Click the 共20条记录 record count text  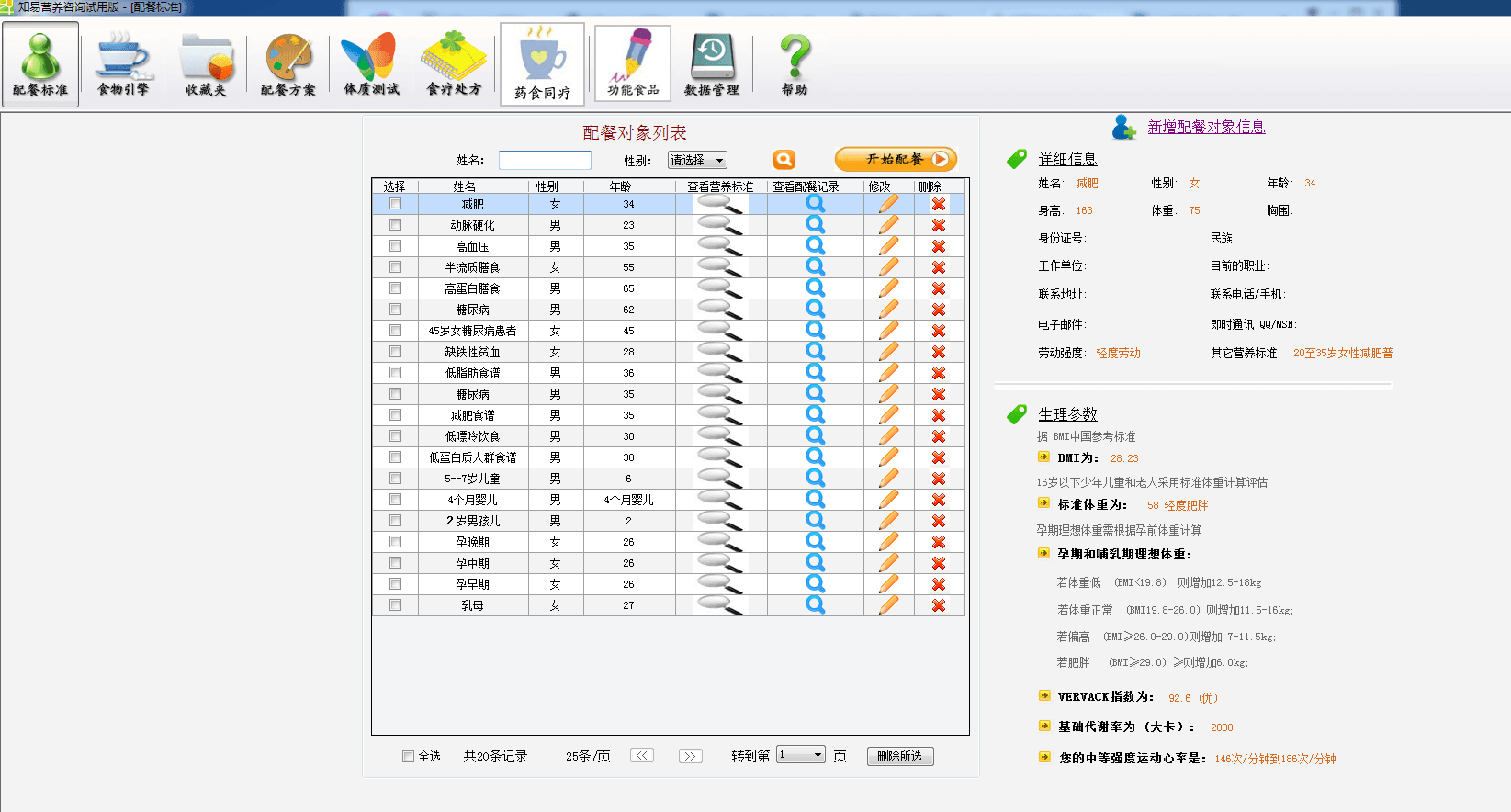coord(495,756)
